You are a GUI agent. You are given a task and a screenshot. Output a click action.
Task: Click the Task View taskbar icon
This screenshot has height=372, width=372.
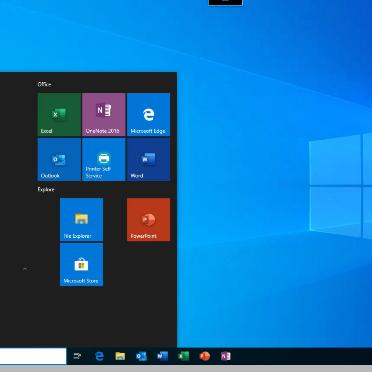pyautogui.click(x=77, y=356)
